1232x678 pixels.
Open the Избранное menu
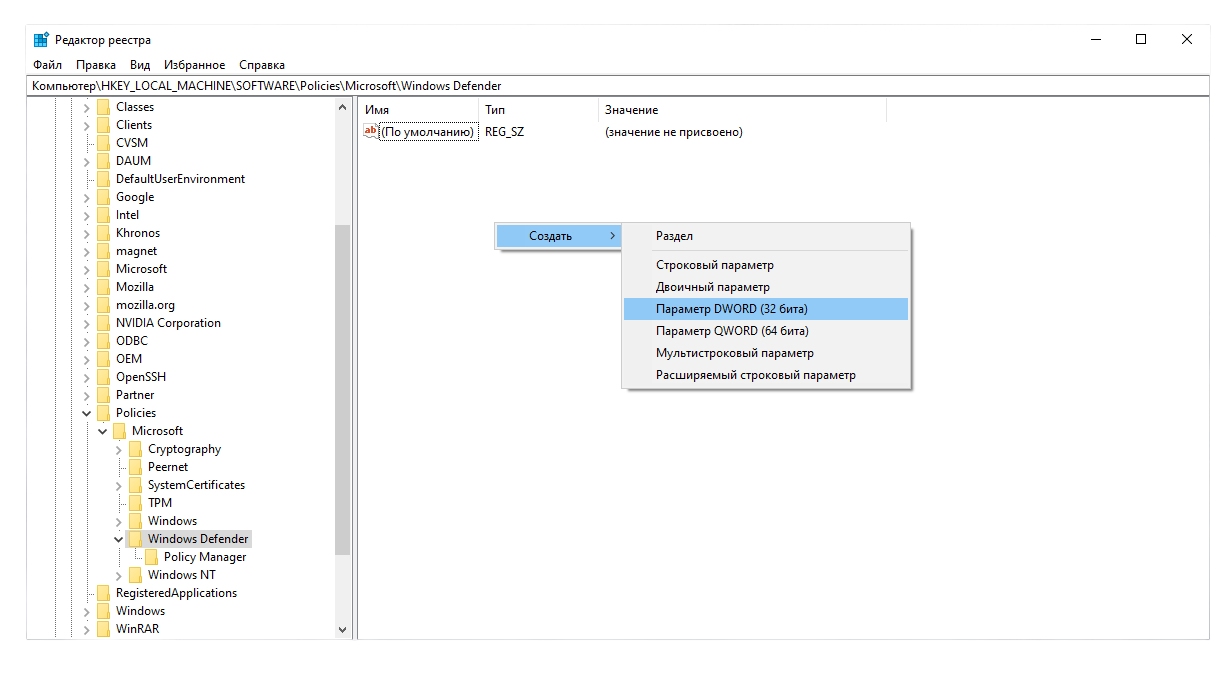point(194,65)
